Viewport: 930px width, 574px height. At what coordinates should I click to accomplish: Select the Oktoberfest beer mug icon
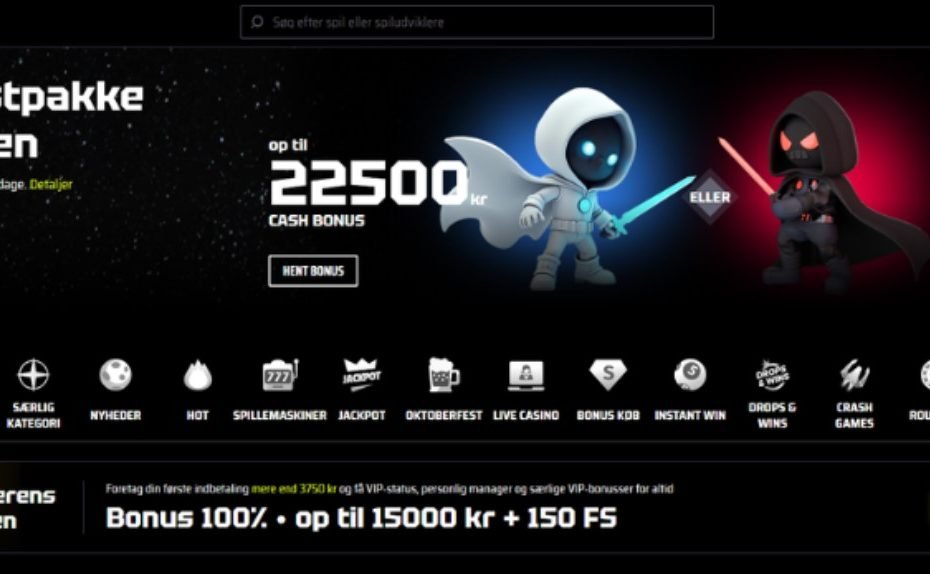[x=444, y=374]
